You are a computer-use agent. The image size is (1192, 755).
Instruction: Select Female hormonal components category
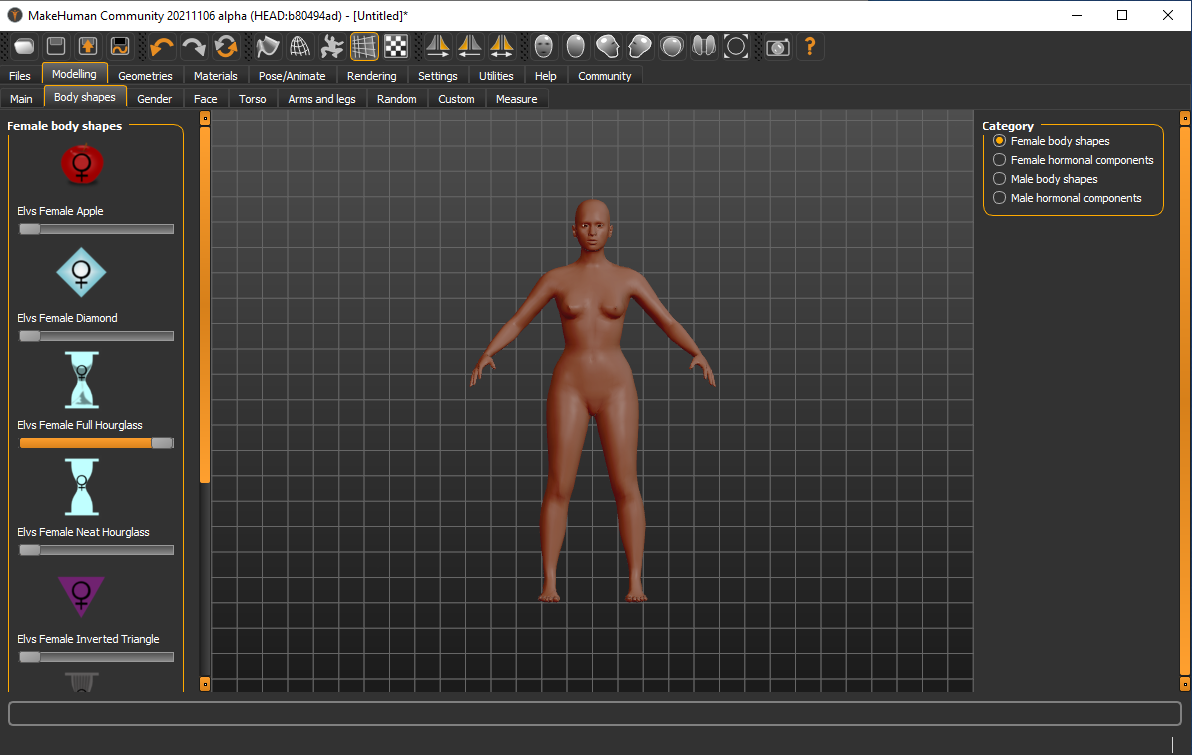pyautogui.click(x=1000, y=160)
